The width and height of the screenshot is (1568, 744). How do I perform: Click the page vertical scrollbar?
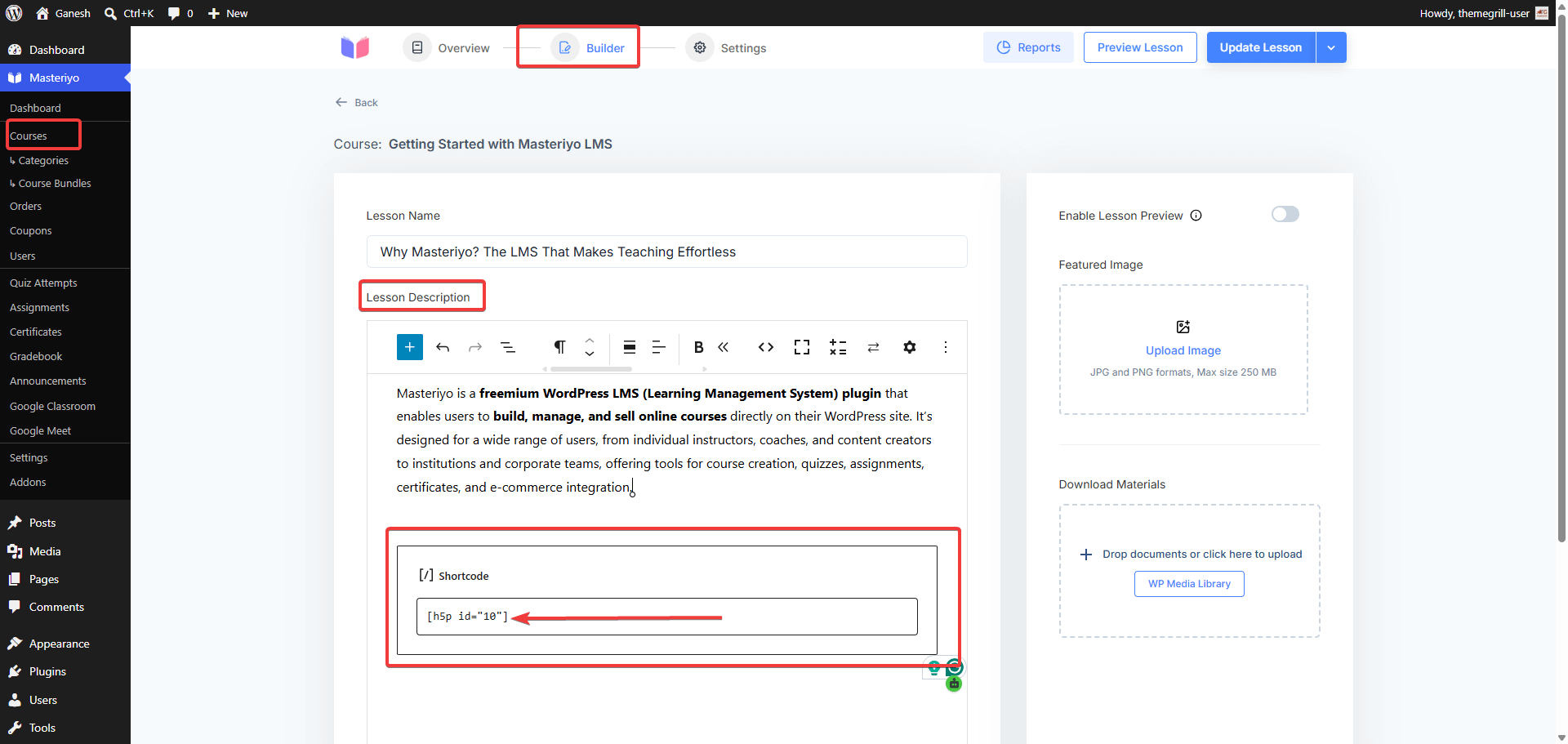point(1561,278)
